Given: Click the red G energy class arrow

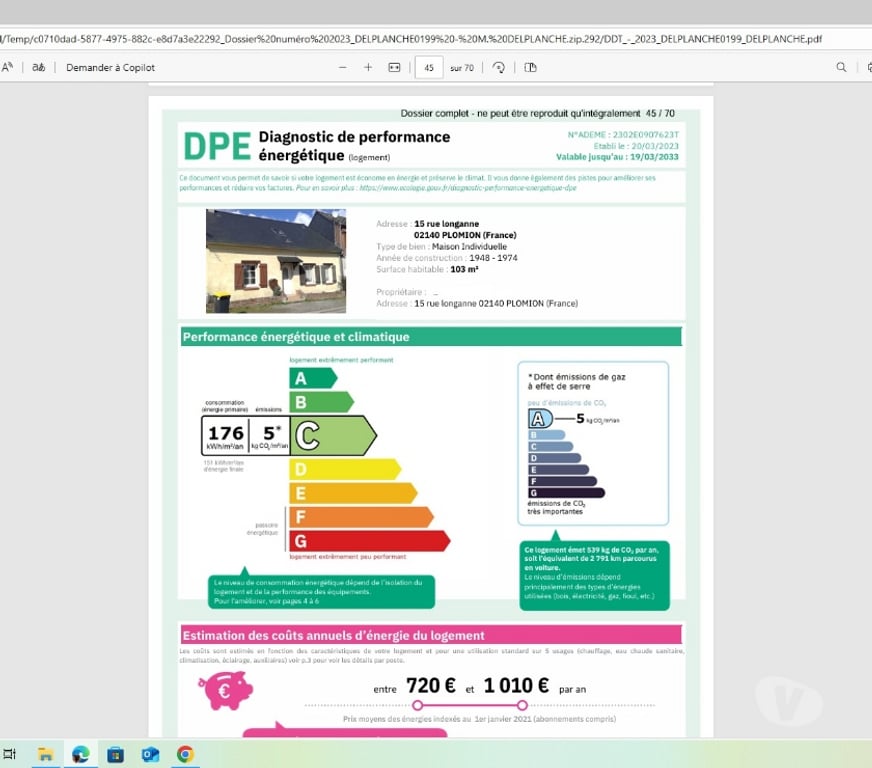Looking at the screenshot, I should tap(369, 541).
